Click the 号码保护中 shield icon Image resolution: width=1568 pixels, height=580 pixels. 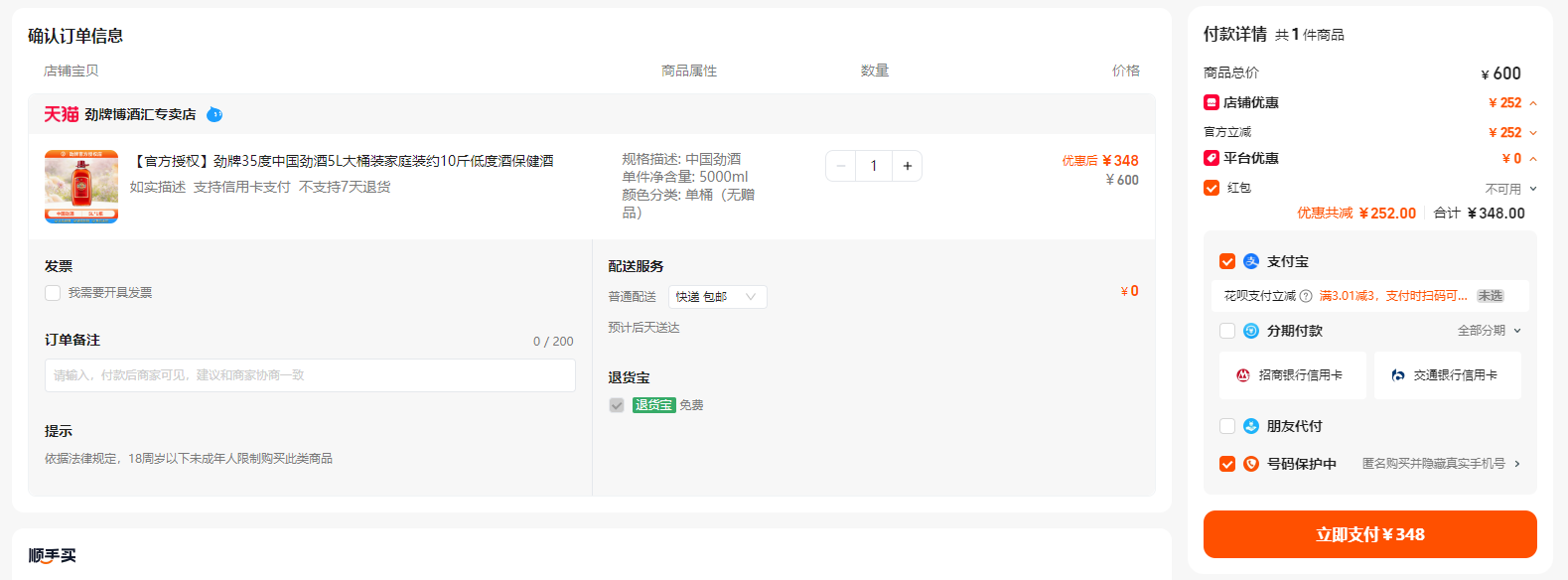[1251, 464]
